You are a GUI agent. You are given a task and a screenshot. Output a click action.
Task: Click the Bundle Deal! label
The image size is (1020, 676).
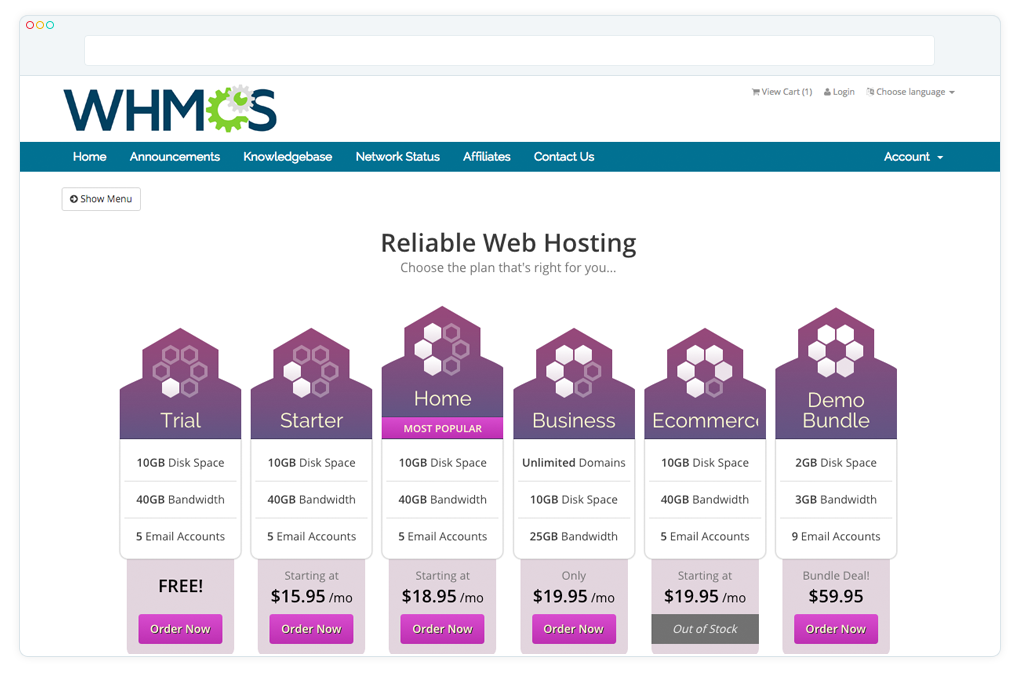(836, 576)
